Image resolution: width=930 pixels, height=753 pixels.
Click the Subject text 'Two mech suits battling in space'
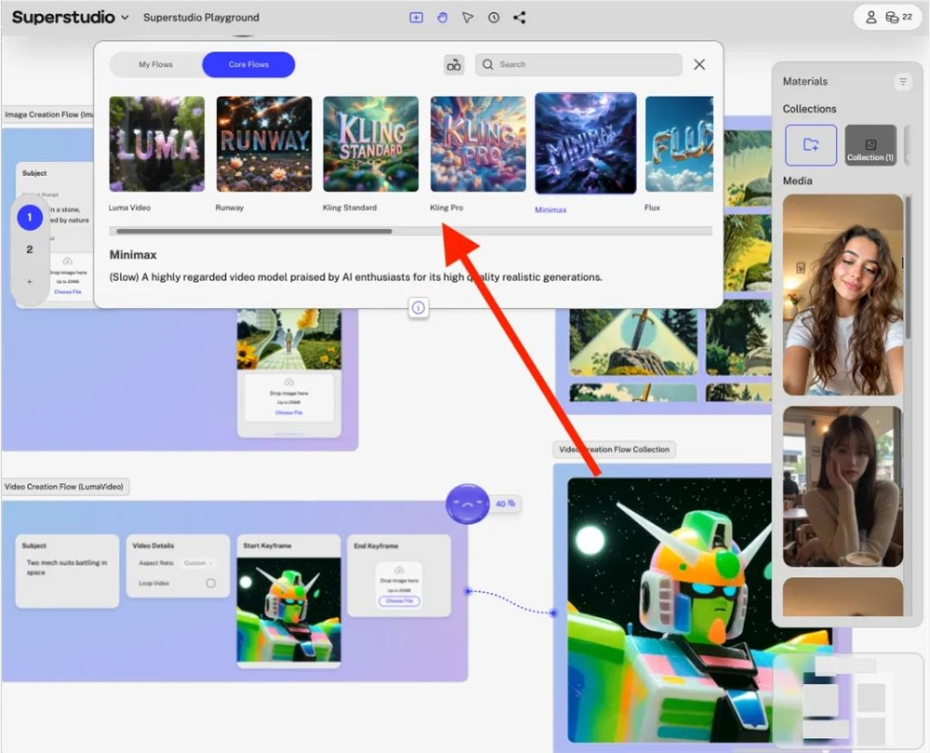[66, 567]
